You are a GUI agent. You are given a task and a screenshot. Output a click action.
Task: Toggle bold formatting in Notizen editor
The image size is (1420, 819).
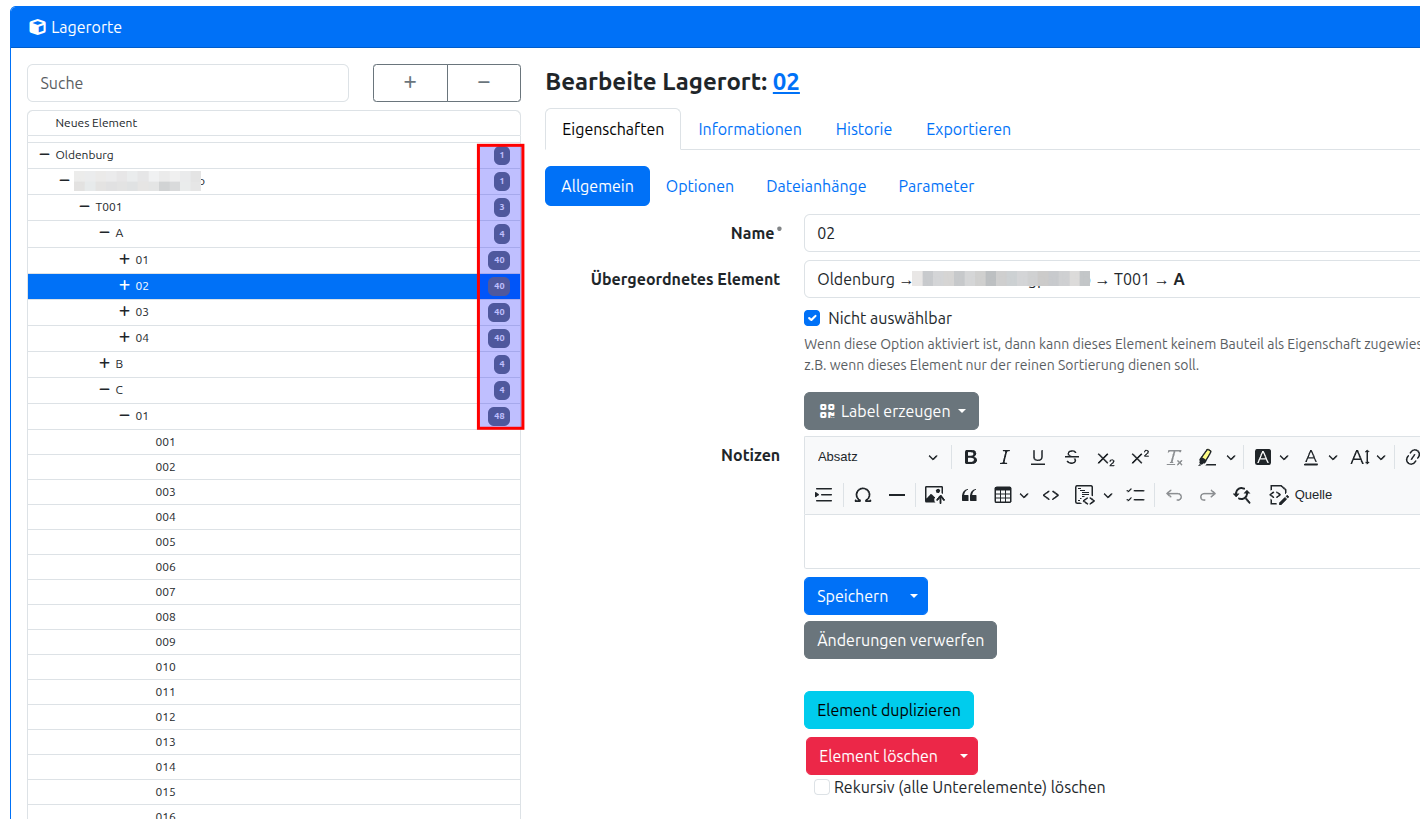click(970, 457)
